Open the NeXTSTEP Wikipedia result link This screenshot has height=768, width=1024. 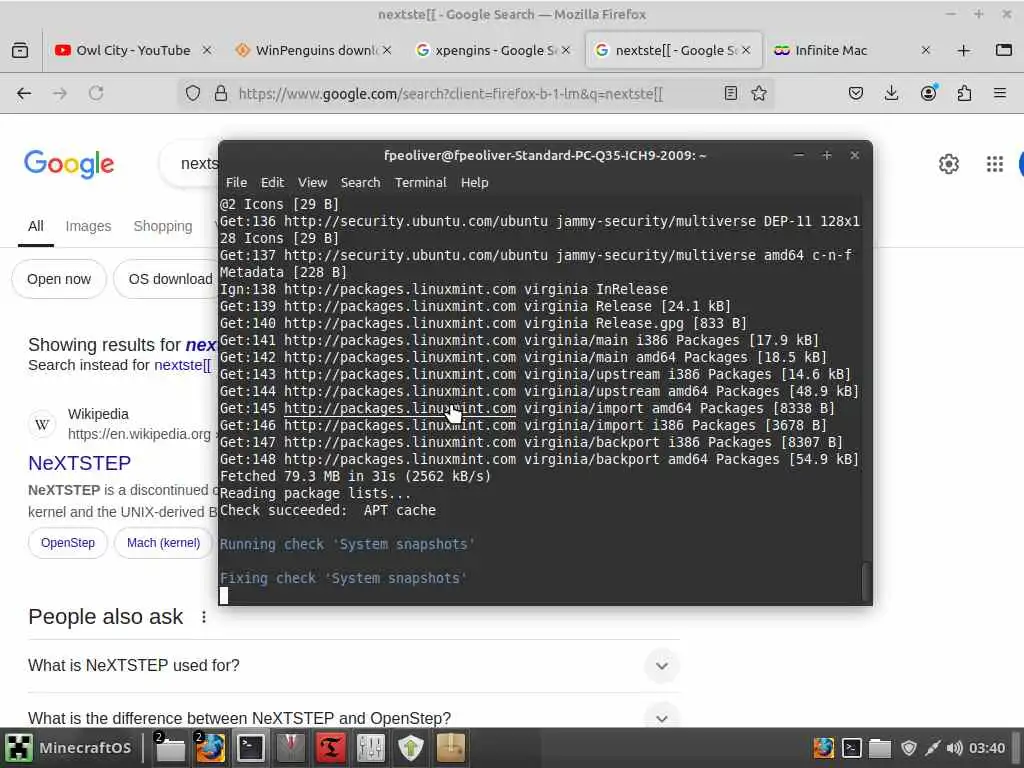[x=80, y=463]
